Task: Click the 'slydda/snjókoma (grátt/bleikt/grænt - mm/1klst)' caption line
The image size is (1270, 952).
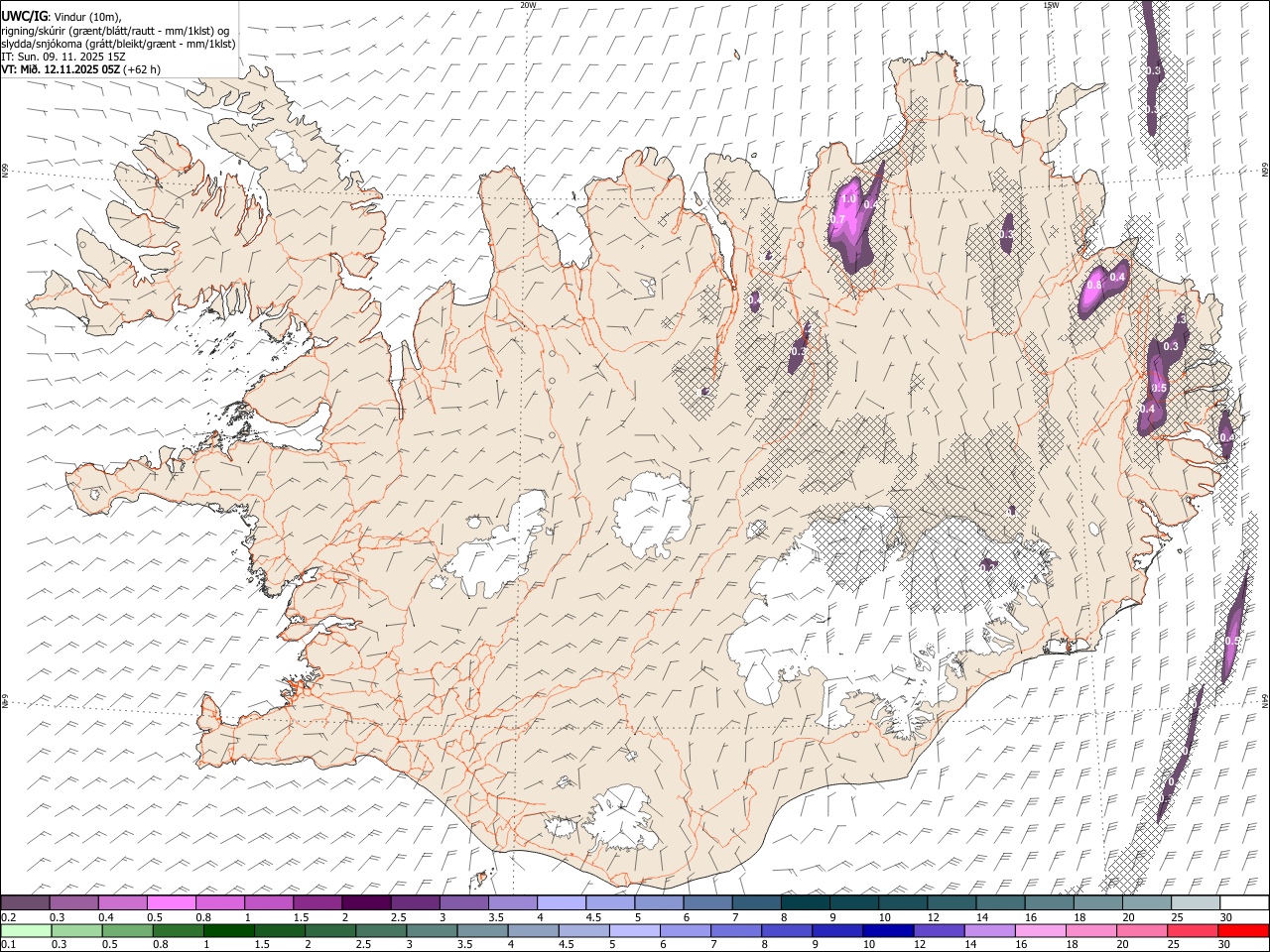Action: (118, 44)
